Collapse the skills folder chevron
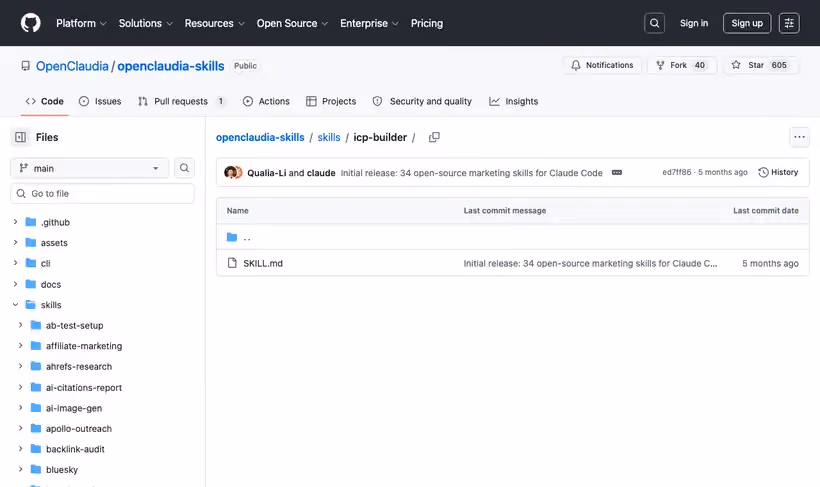Image resolution: width=820 pixels, height=487 pixels. 15,304
